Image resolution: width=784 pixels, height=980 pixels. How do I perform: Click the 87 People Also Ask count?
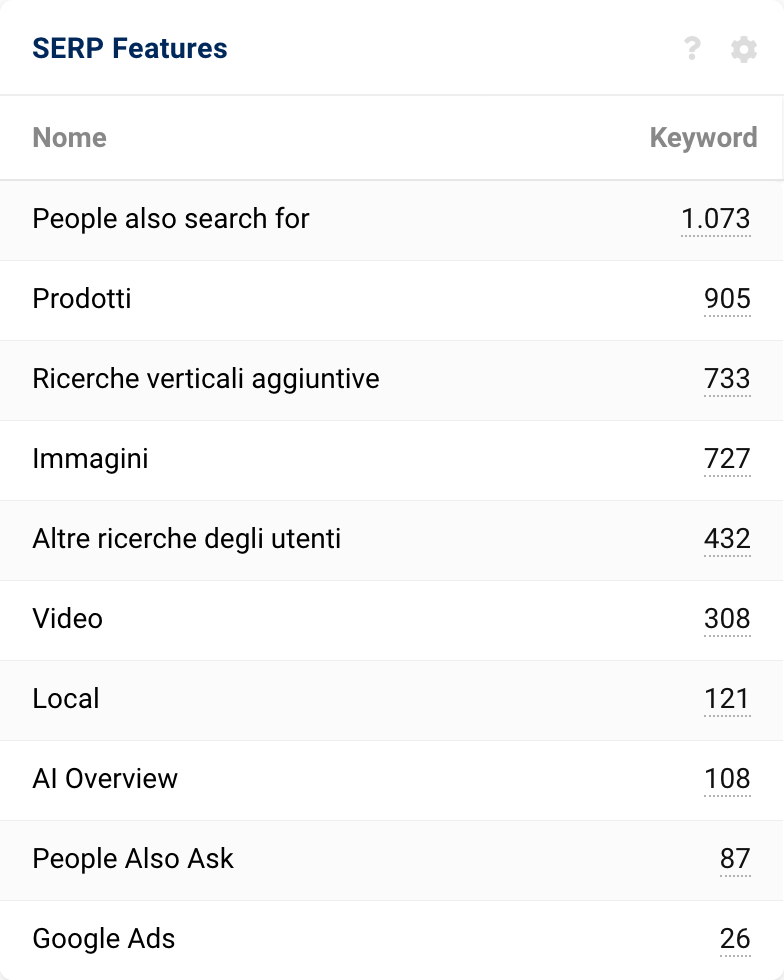pos(735,859)
